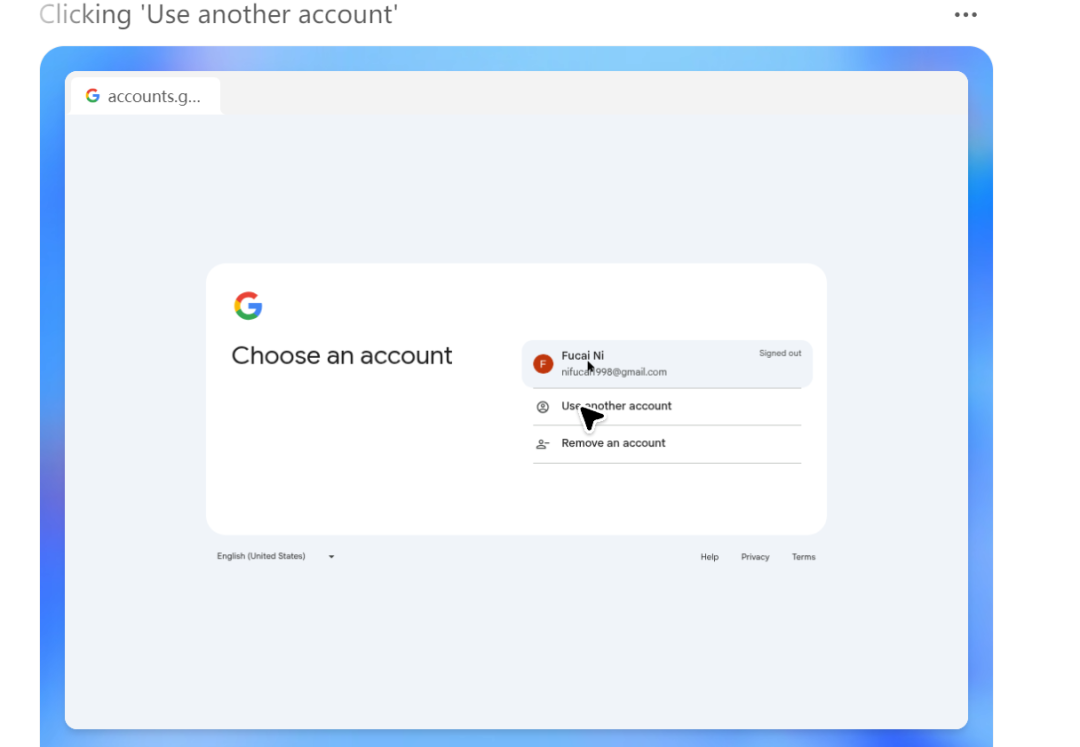Click the multicolor Google G logo
Viewport: 1080px width, 747px height.
pyautogui.click(x=248, y=306)
